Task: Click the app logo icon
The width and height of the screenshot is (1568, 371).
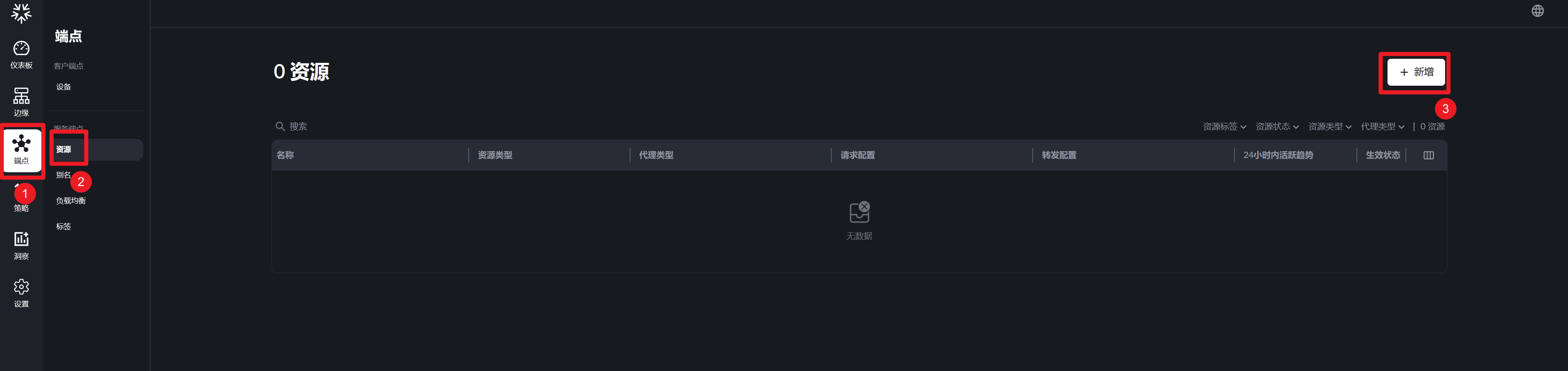Action: click(21, 13)
